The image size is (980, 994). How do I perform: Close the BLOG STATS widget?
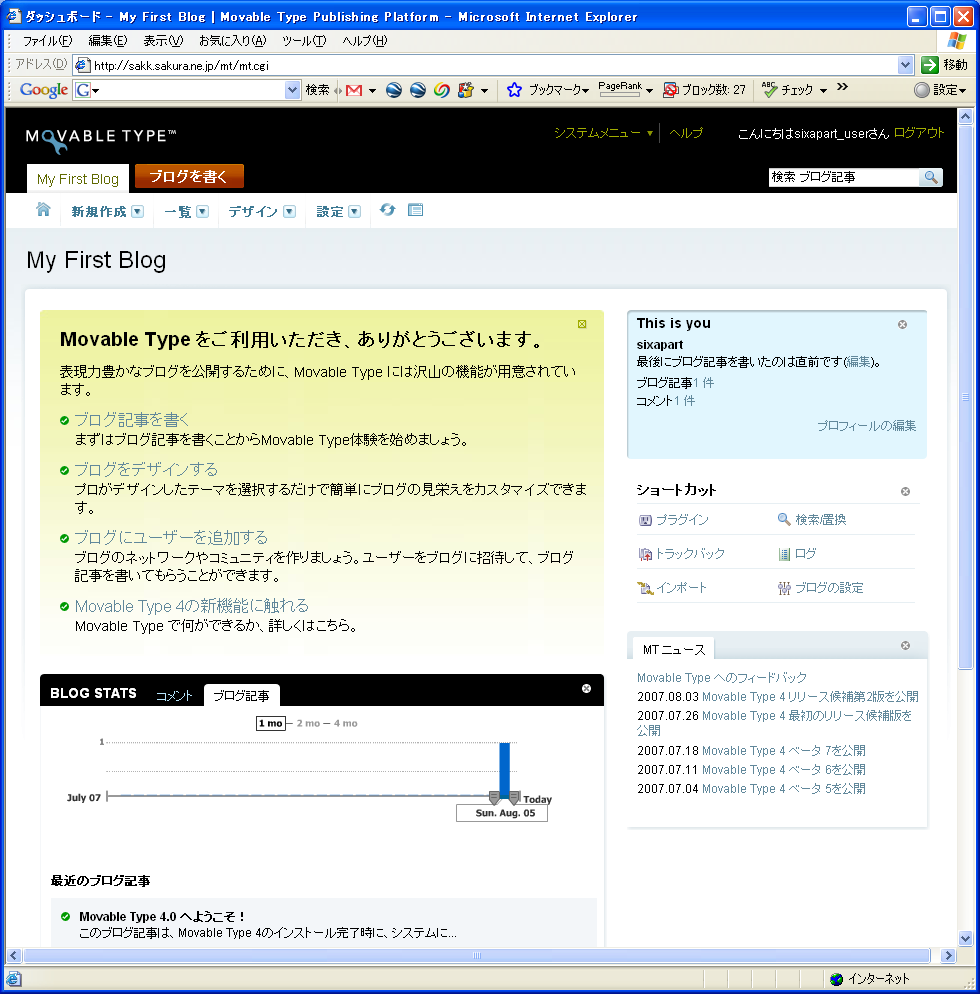pyautogui.click(x=586, y=688)
